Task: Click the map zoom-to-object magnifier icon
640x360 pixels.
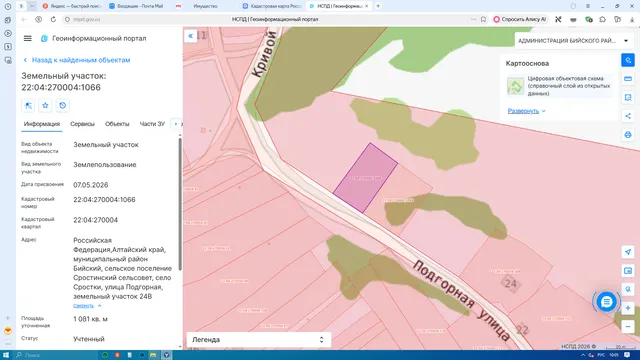Action: [628, 289]
